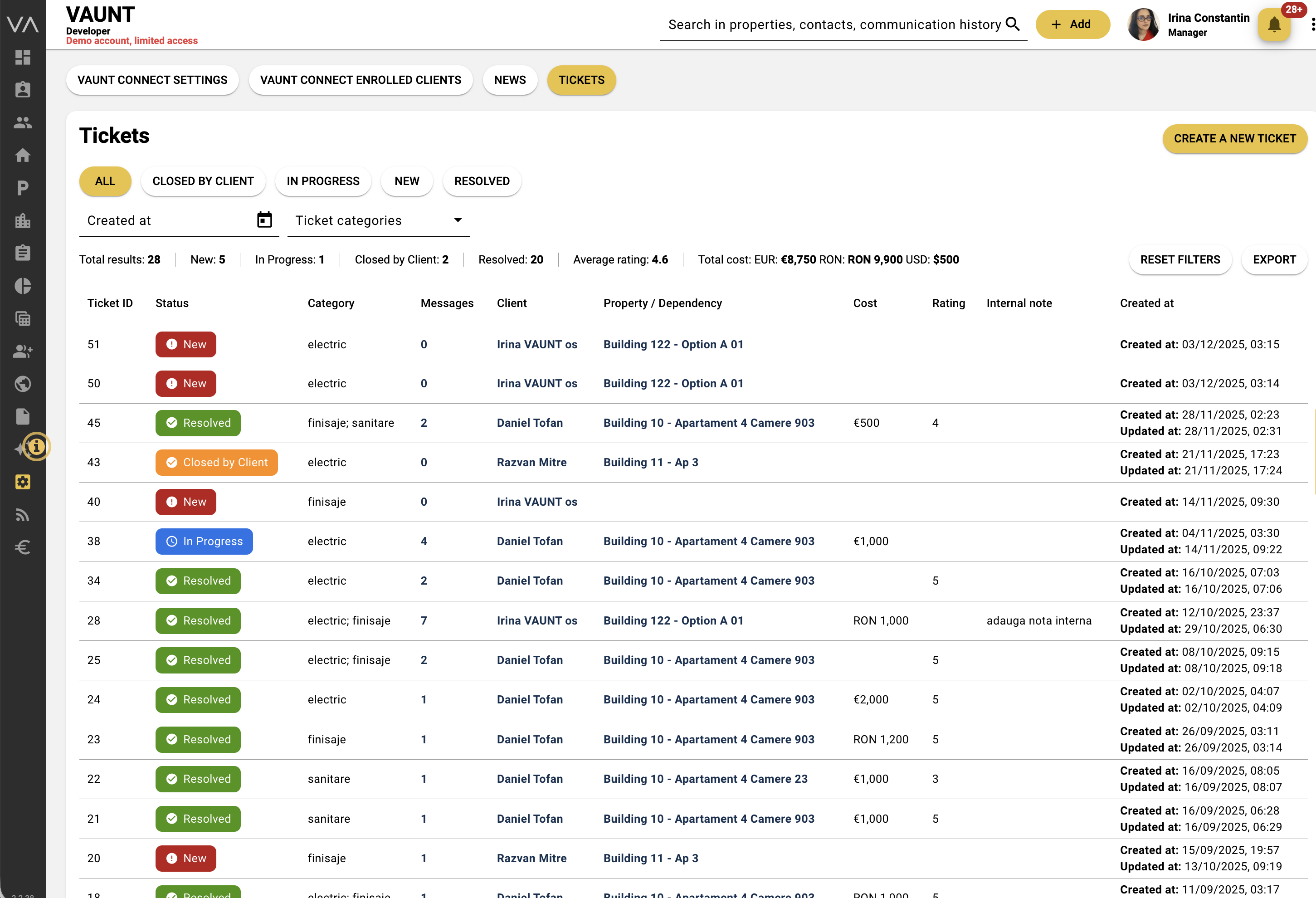Image resolution: width=1316 pixels, height=898 pixels.
Task: Switch to the News tab
Action: point(510,80)
